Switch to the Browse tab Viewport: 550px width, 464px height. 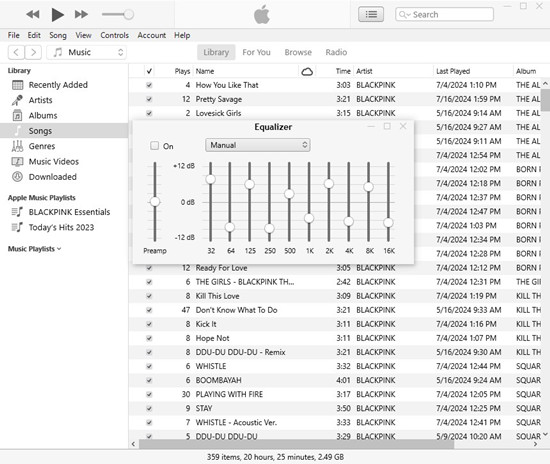point(298,52)
